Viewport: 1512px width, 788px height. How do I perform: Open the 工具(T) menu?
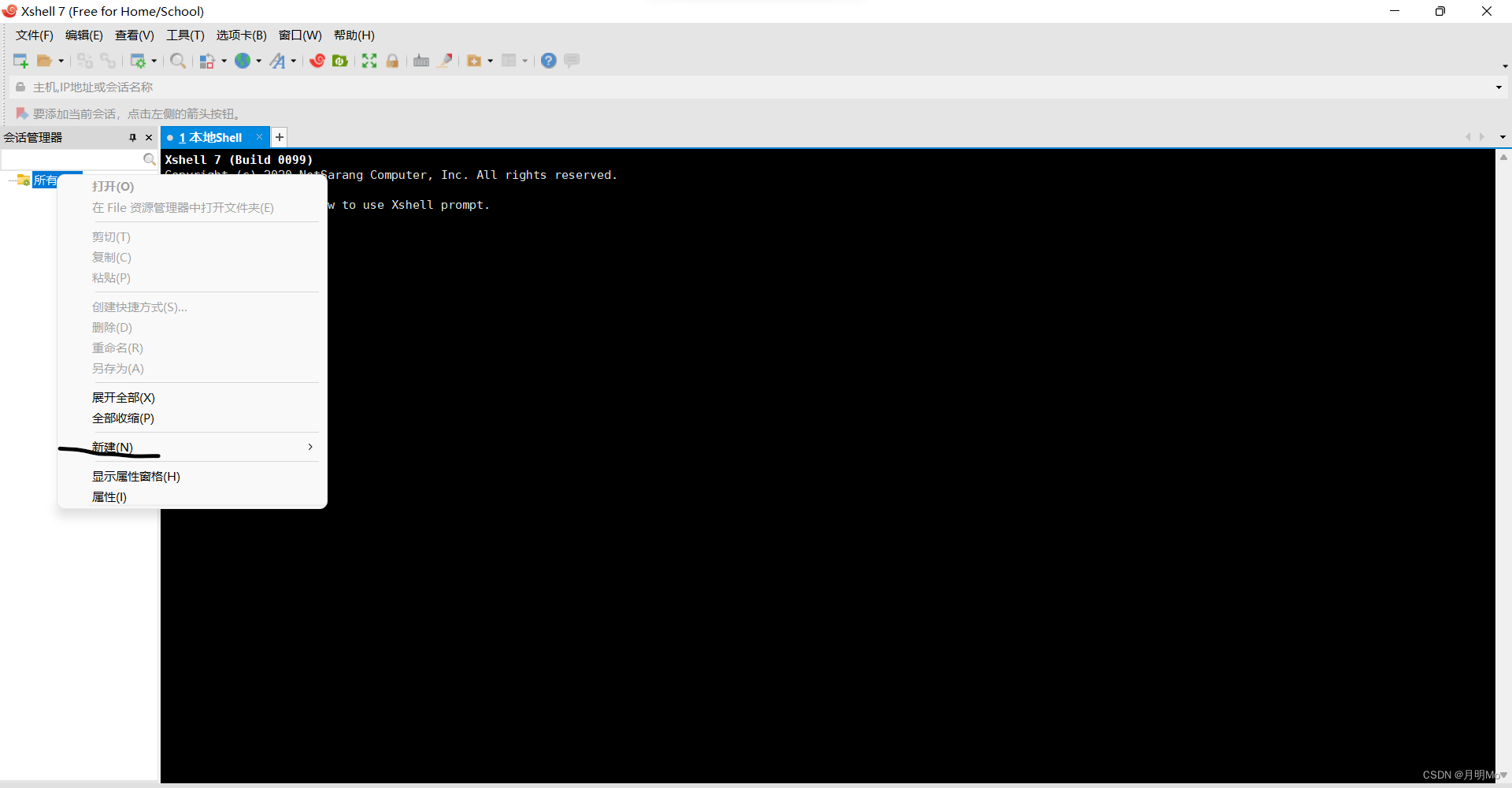coord(185,35)
